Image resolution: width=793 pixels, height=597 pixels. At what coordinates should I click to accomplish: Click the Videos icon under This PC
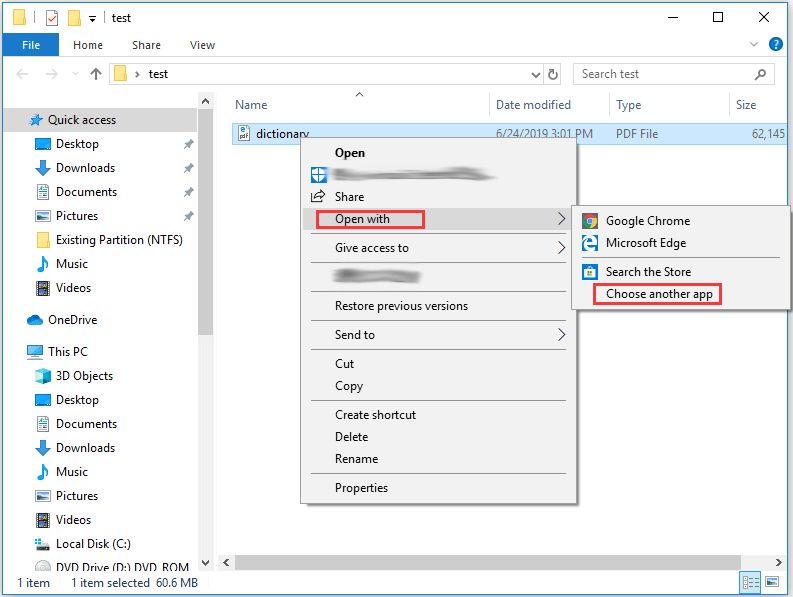point(43,520)
